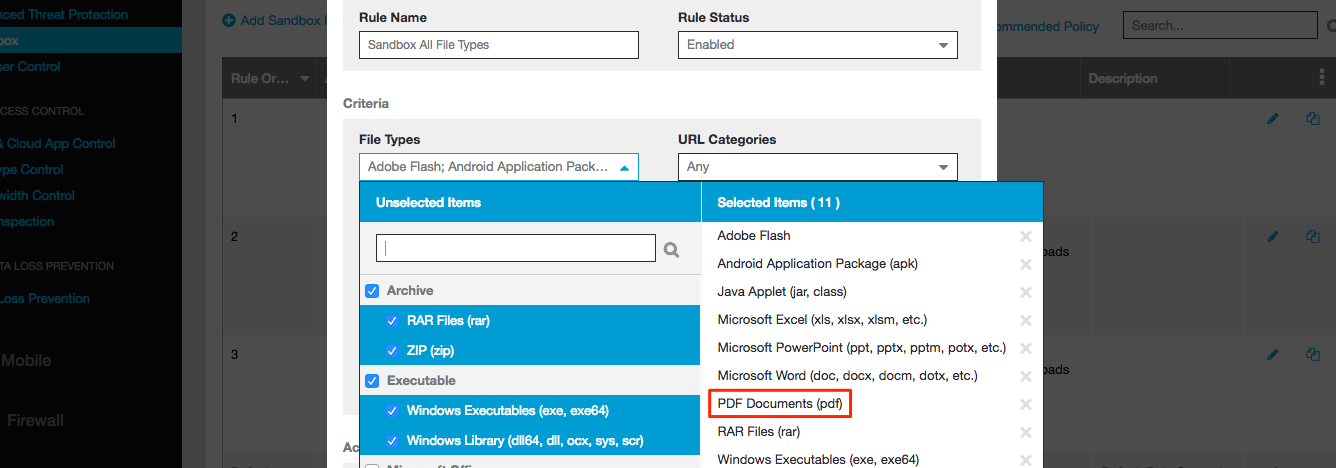Click the edit pencil for rule 2
Screen dimensions: 1336x468
coord(1273,236)
